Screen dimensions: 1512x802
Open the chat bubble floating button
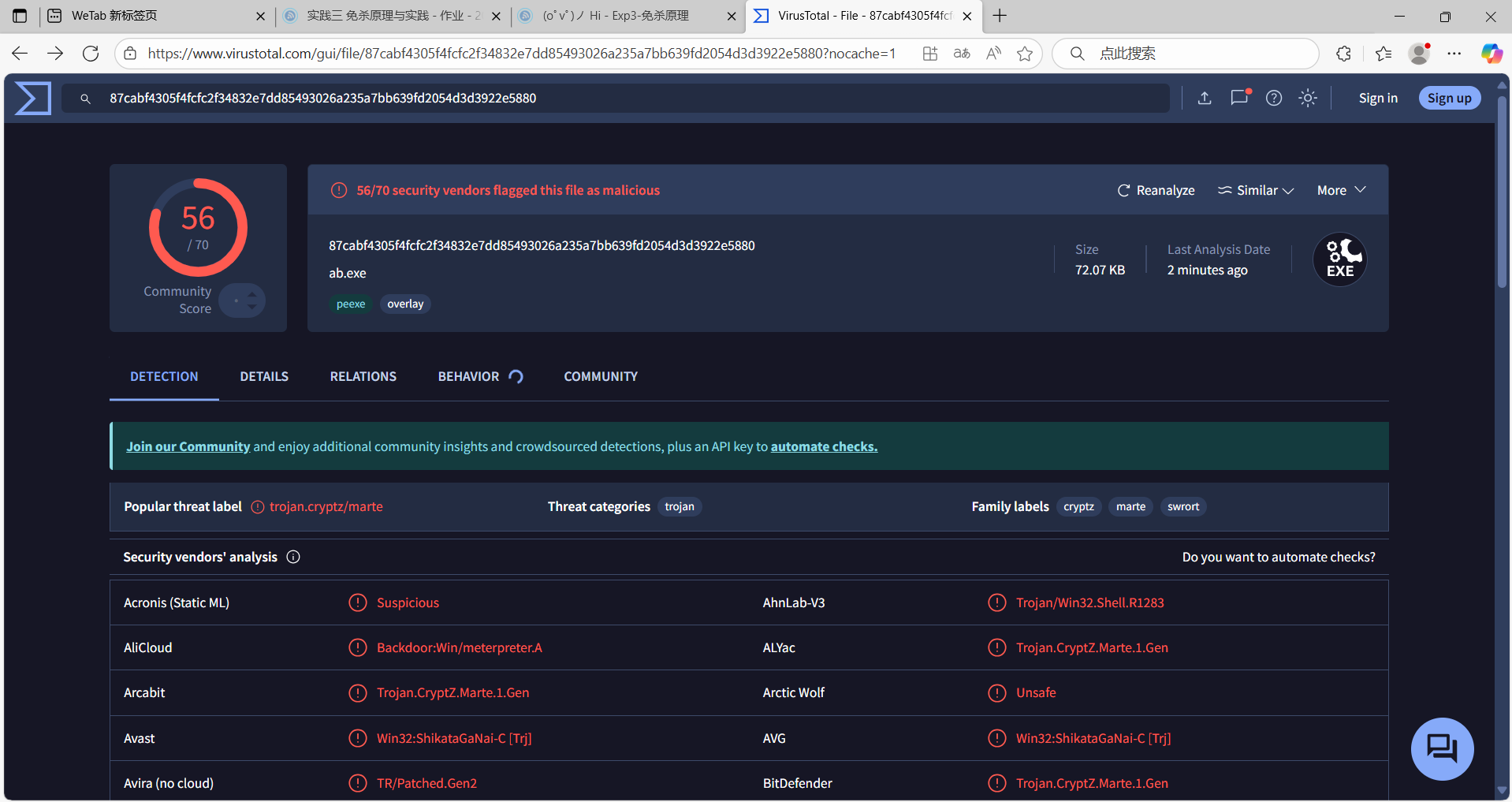click(1442, 748)
